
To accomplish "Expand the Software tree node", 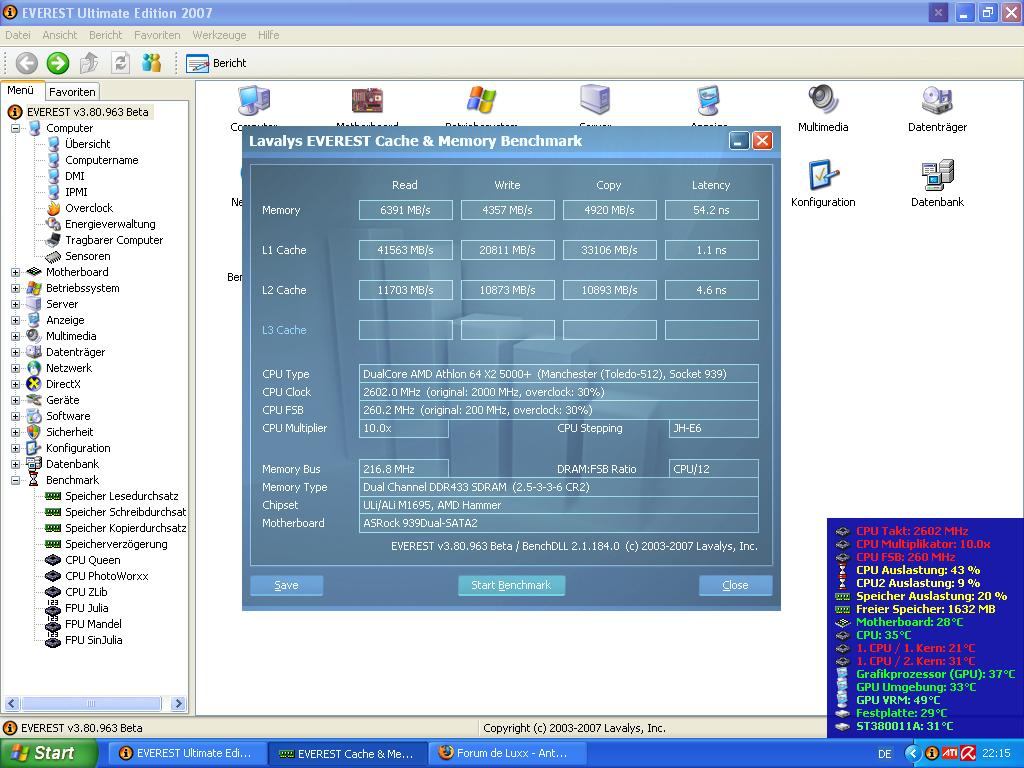I will [x=15, y=416].
